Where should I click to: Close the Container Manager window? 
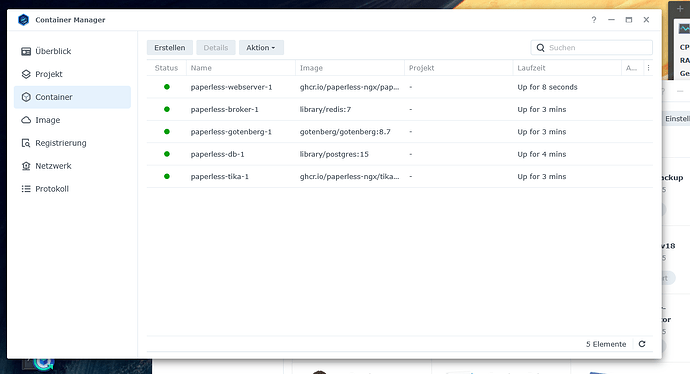point(646,20)
